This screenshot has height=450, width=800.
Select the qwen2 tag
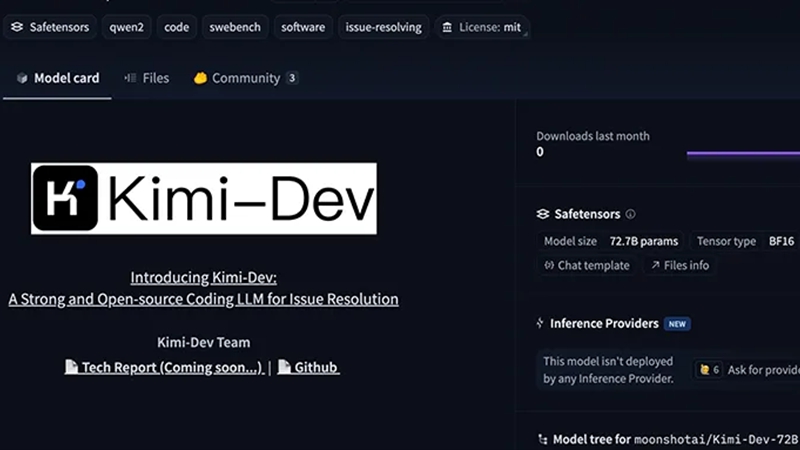[127, 27]
